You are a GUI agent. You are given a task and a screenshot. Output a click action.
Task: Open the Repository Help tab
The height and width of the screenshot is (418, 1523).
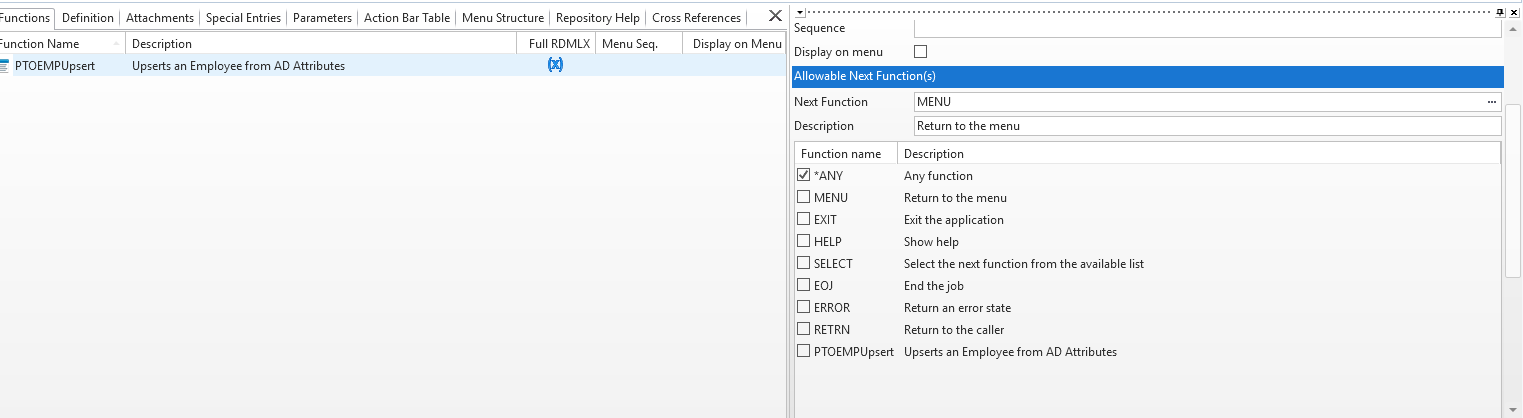coord(598,18)
